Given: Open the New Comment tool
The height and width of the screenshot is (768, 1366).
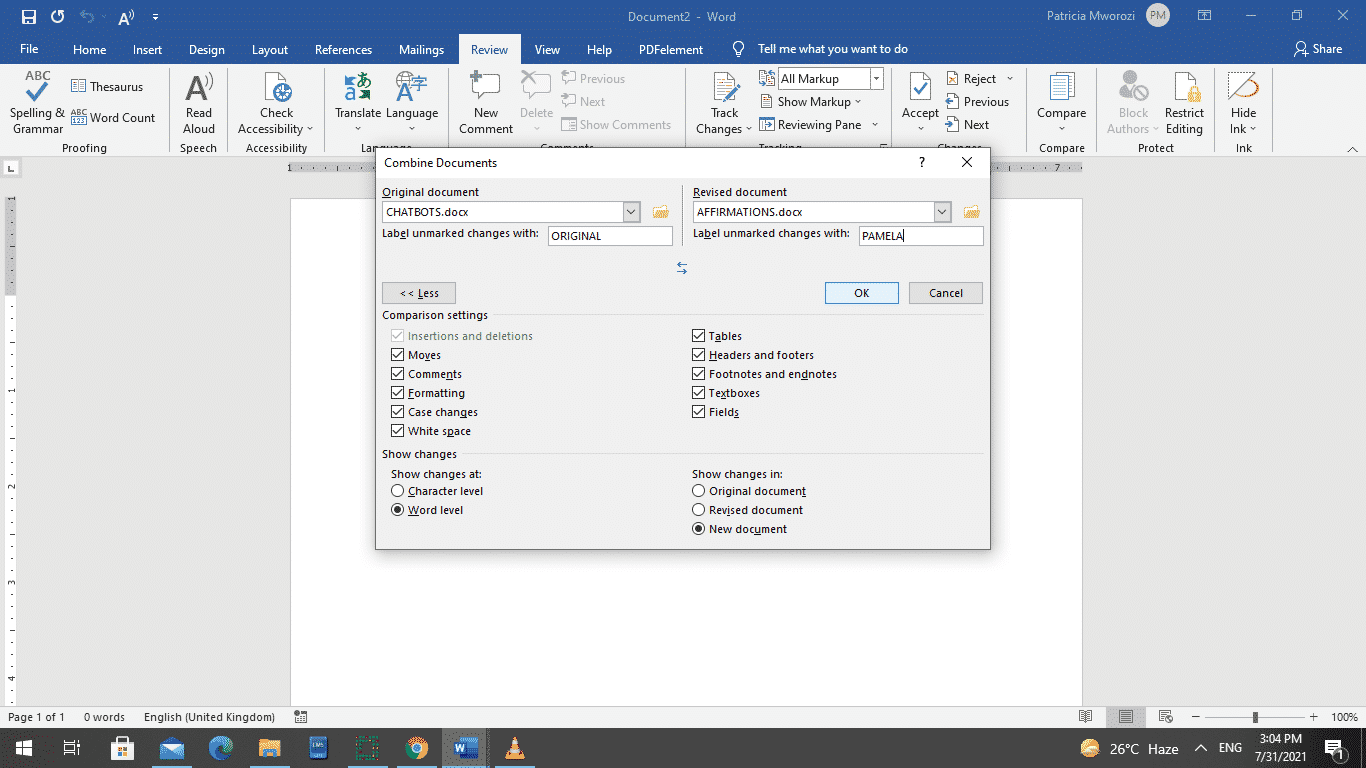Looking at the screenshot, I should (x=485, y=103).
